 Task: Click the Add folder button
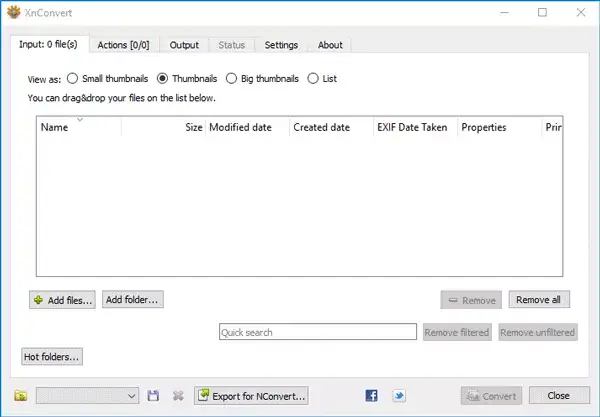[x=132, y=299]
